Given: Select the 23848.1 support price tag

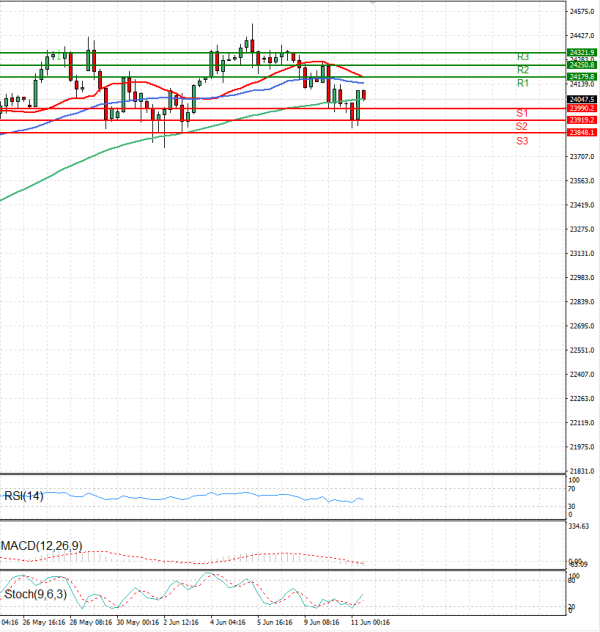Looking at the screenshot, I should 581,132.
